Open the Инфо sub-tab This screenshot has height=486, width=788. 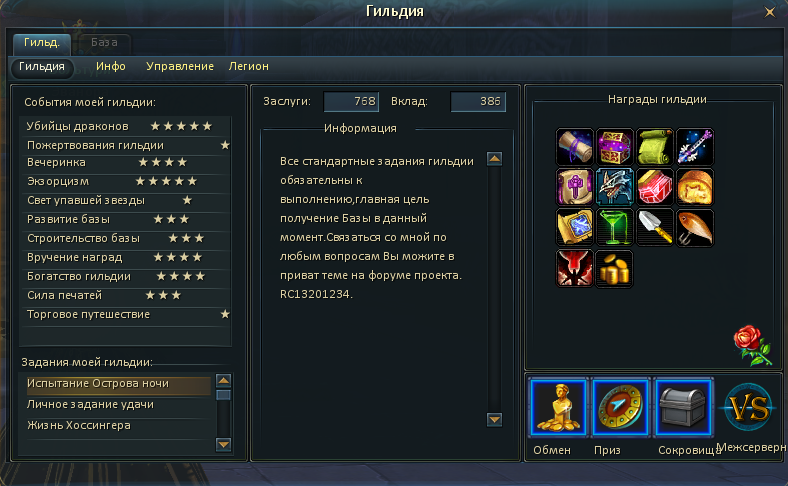[111, 66]
